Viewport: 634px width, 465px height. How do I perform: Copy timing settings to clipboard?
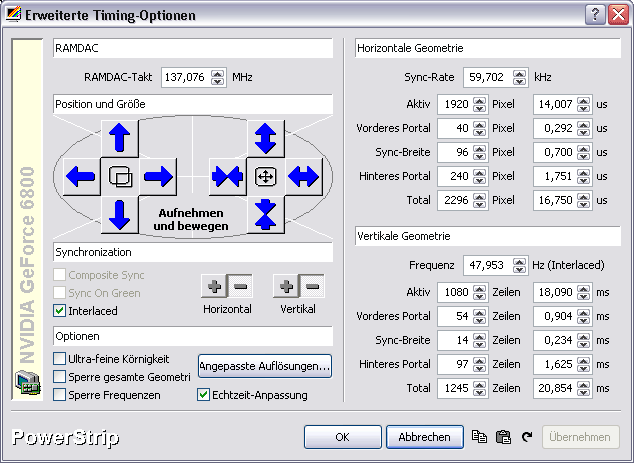tap(479, 437)
